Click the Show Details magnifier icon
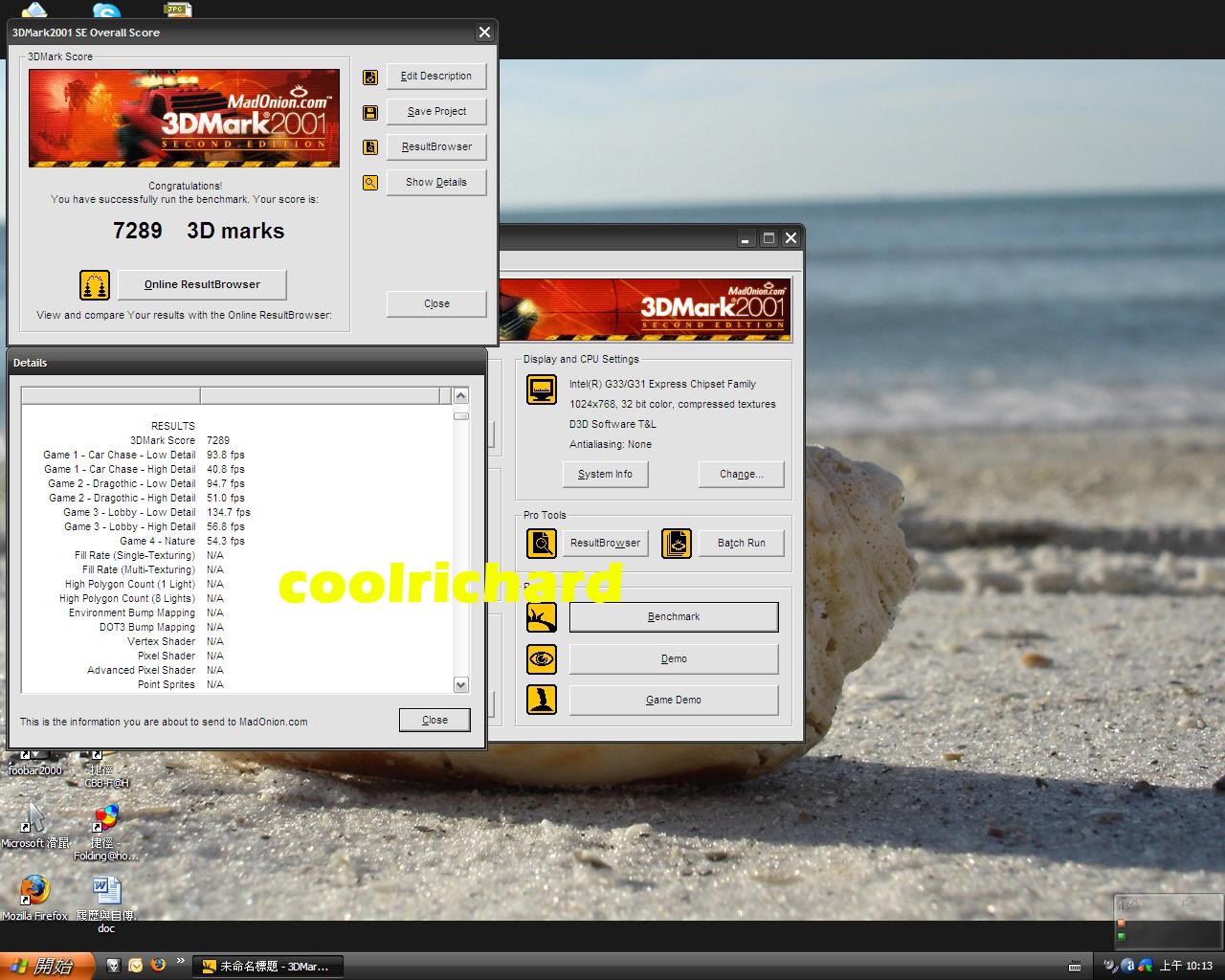 (x=370, y=183)
